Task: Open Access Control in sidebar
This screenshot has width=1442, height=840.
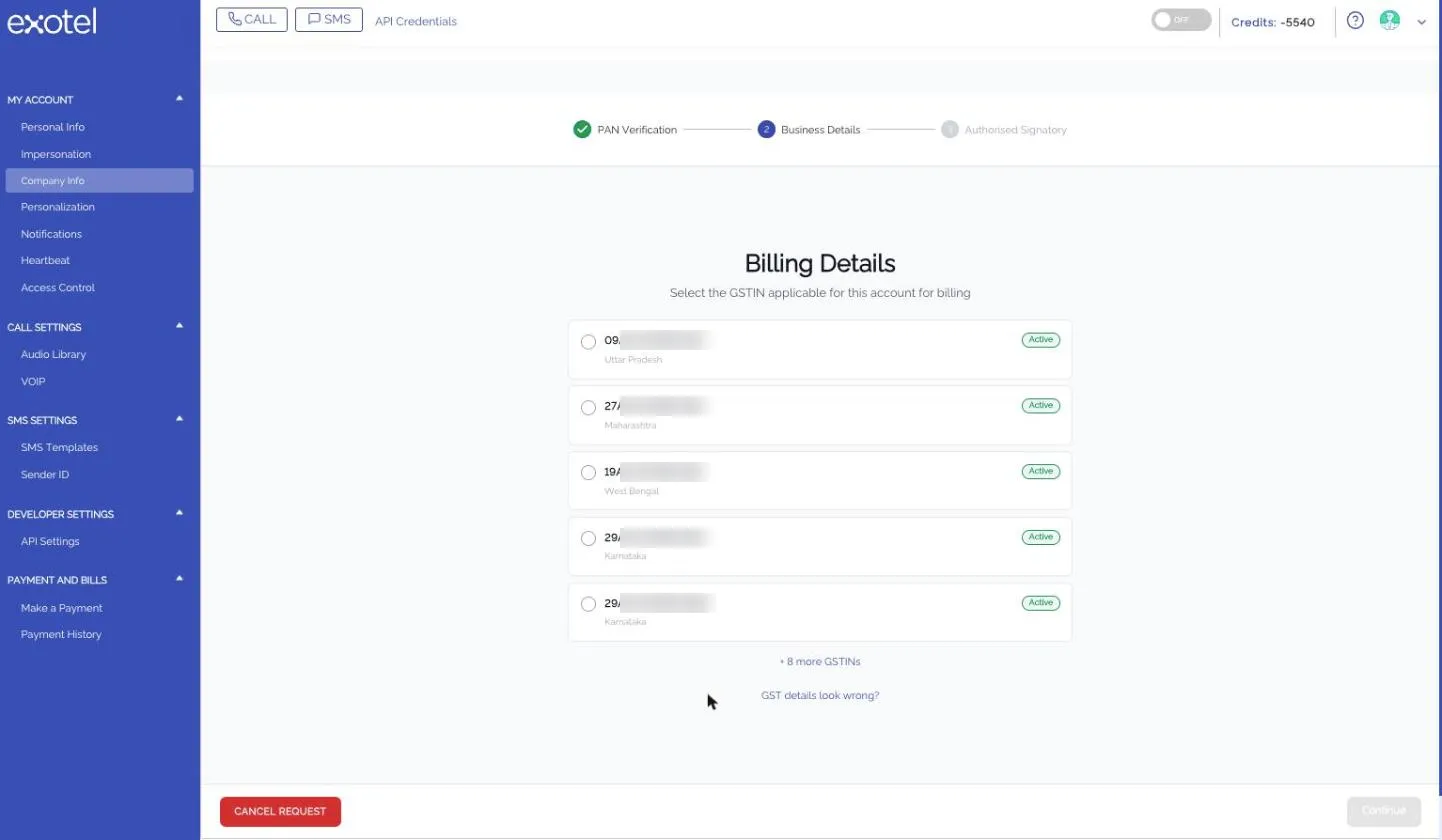Action: pyautogui.click(x=58, y=287)
